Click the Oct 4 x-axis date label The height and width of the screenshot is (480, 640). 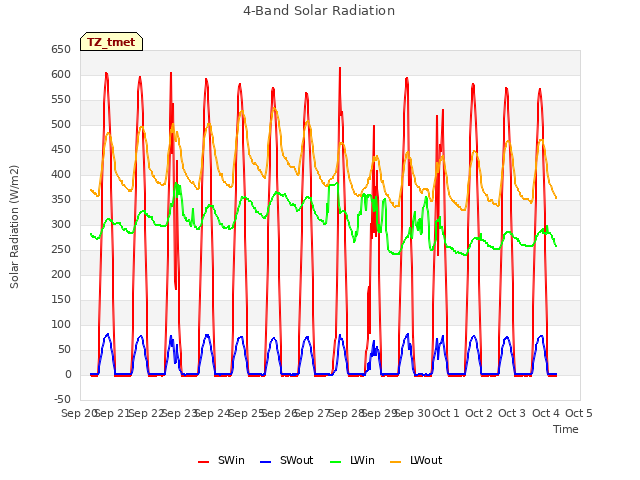pyautogui.click(x=546, y=413)
